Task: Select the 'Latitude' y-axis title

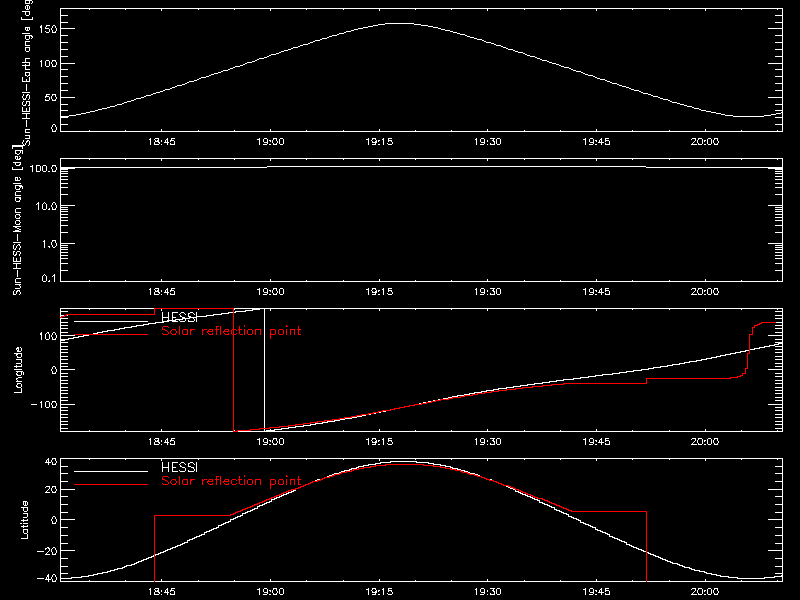Action: pos(24,520)
